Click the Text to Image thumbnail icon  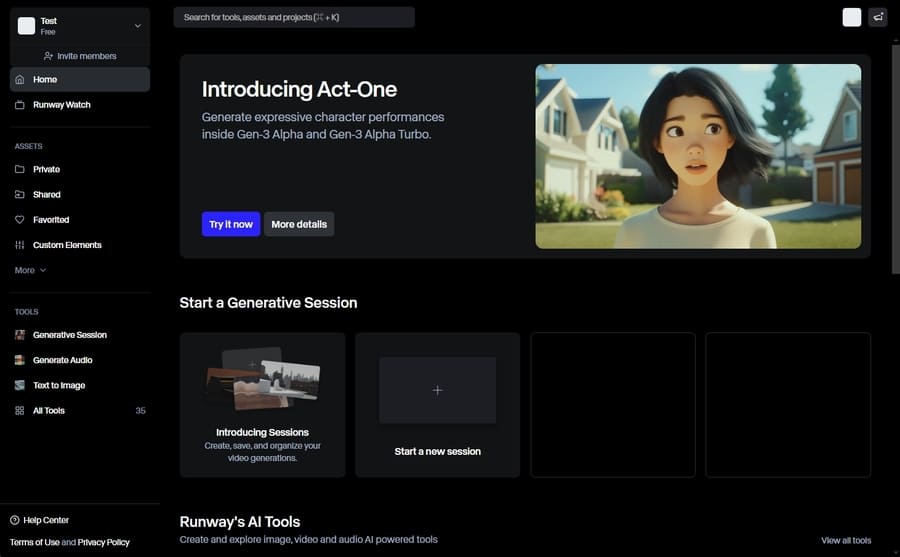[x=20, y=385]
